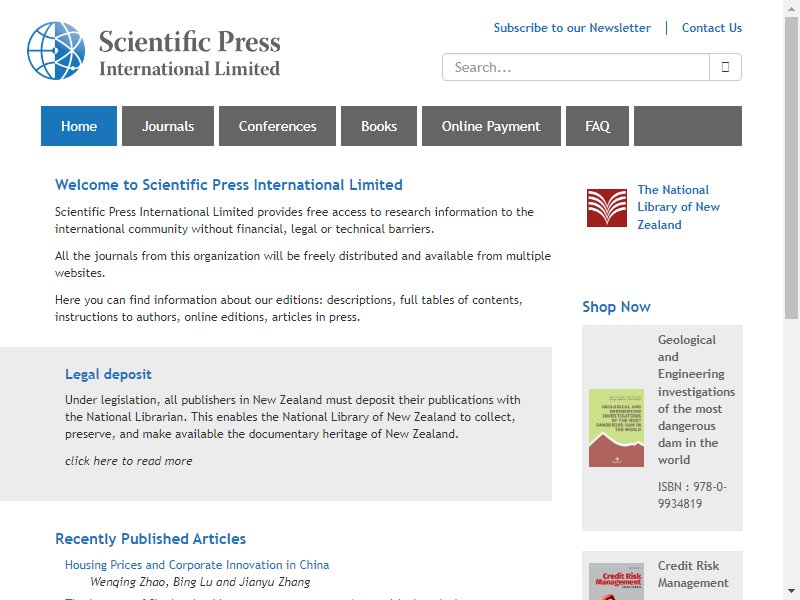The width and height of the screenshot is (800, 600).
Task: Click the Welcome to Scientific Press heading
Action: pyautogui.click(x=229, y=185)
